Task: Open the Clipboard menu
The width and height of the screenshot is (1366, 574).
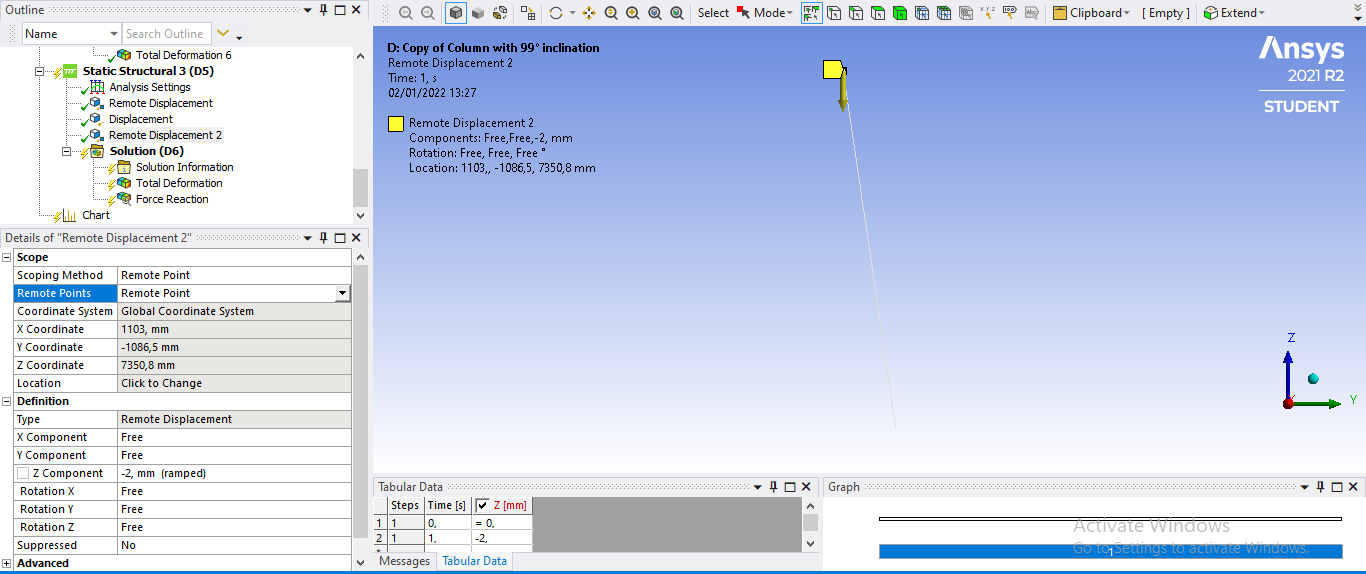Action: pyautogui.click(x=1094, y=13)
